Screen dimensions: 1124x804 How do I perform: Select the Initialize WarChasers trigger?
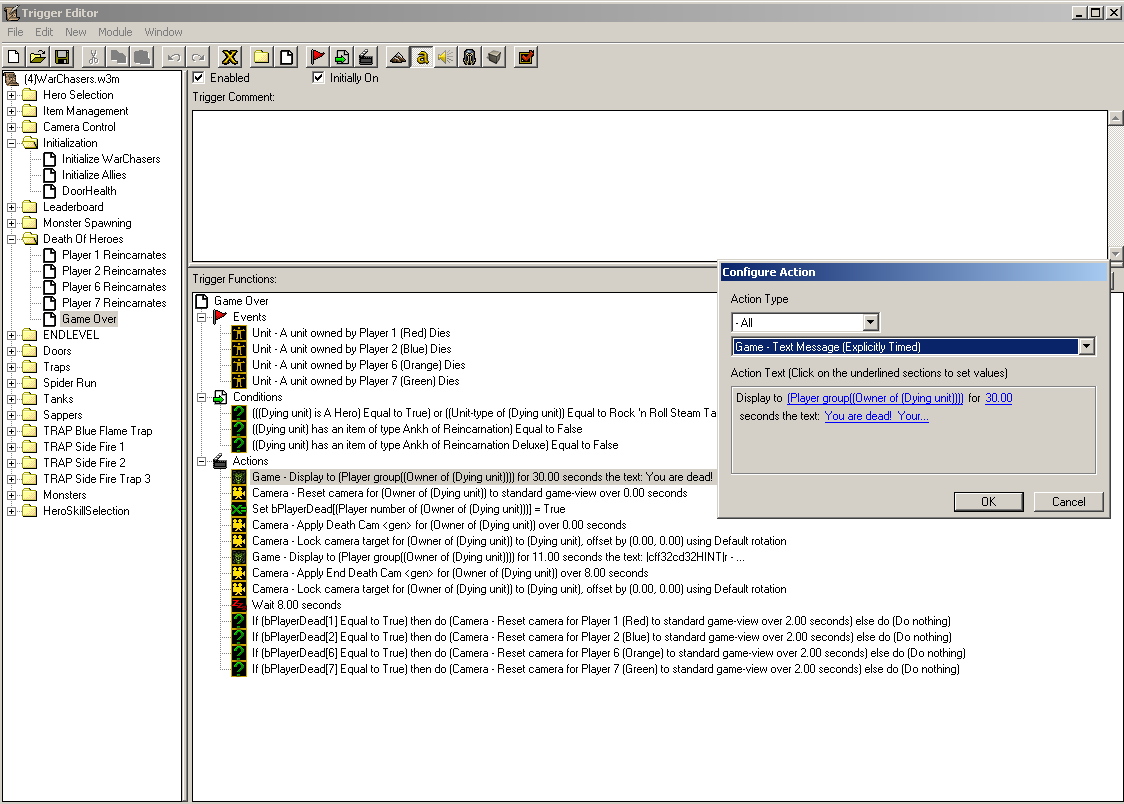pyautogui.click(x=111, y=159)
